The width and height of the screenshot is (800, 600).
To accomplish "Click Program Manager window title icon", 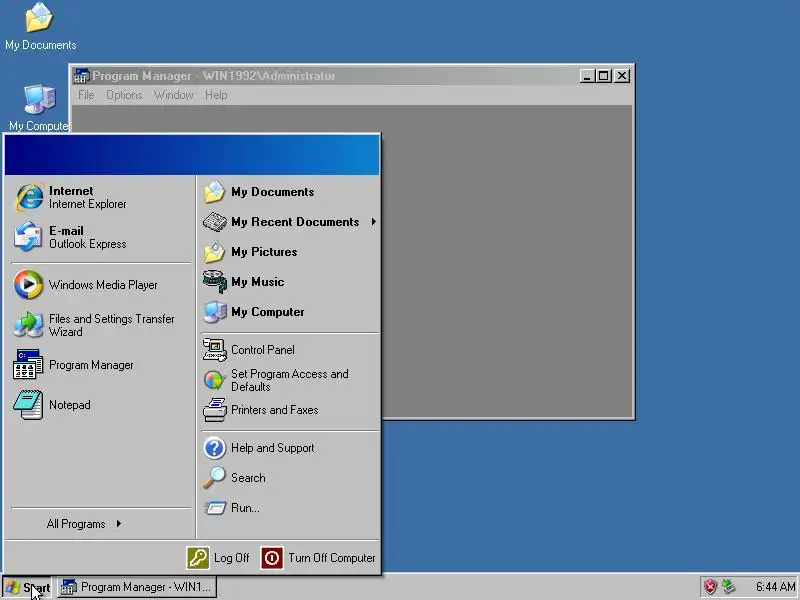I will (82, 76).
